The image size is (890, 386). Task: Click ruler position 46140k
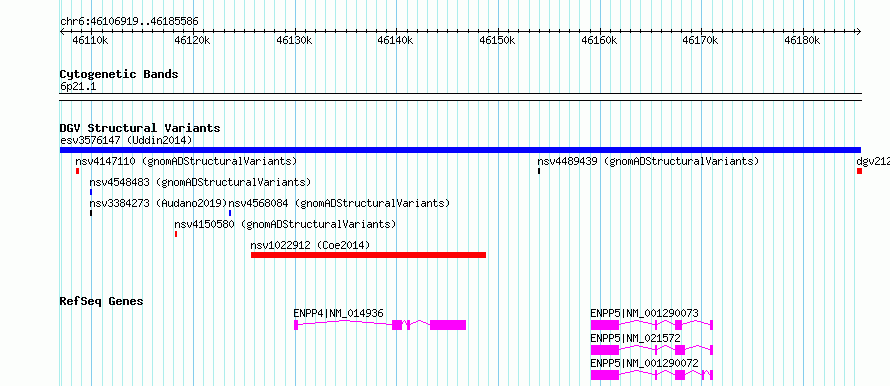point(396,40)
